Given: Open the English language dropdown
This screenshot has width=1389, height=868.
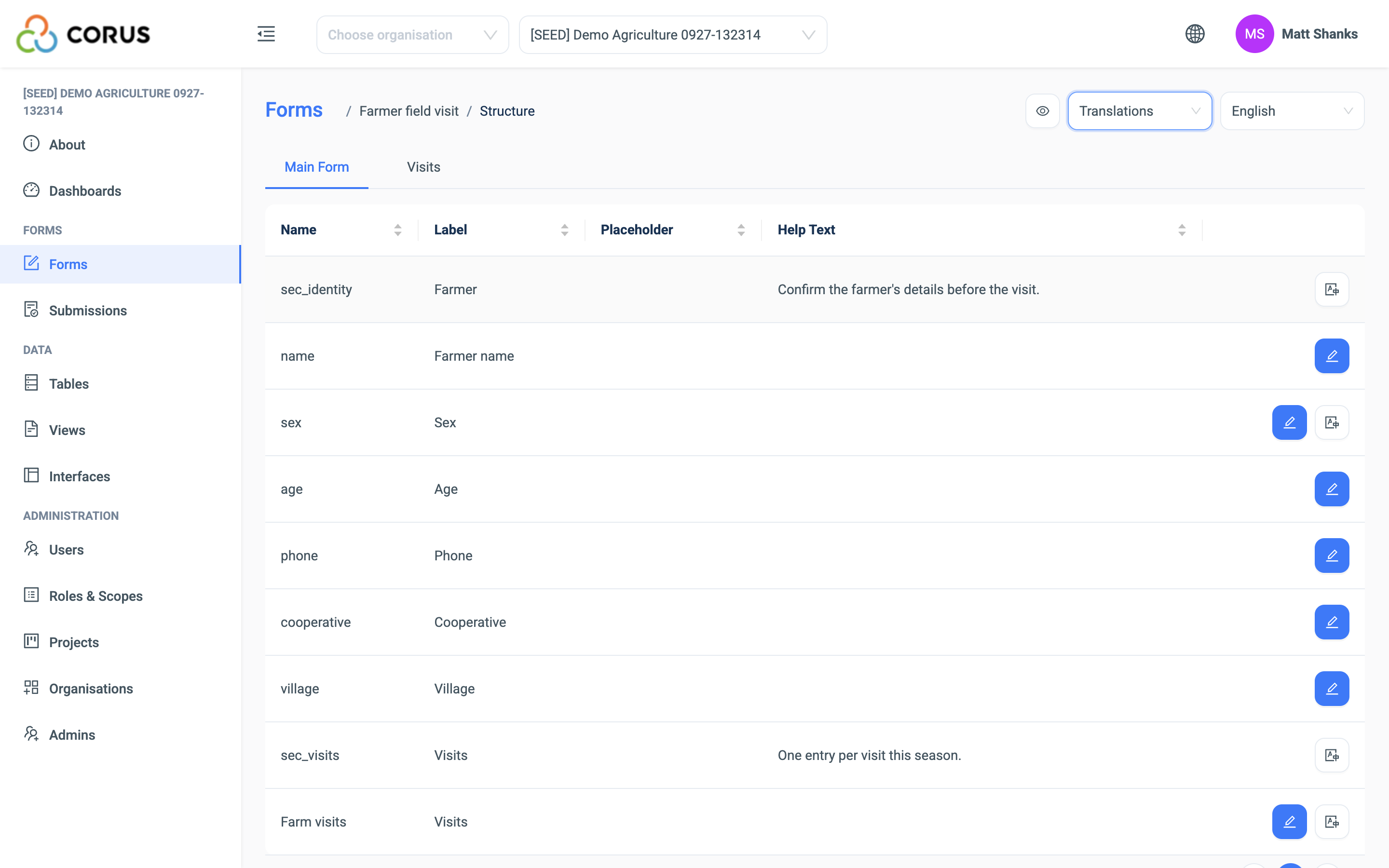Looking at the screenshot, I should tap(1292, 111).
